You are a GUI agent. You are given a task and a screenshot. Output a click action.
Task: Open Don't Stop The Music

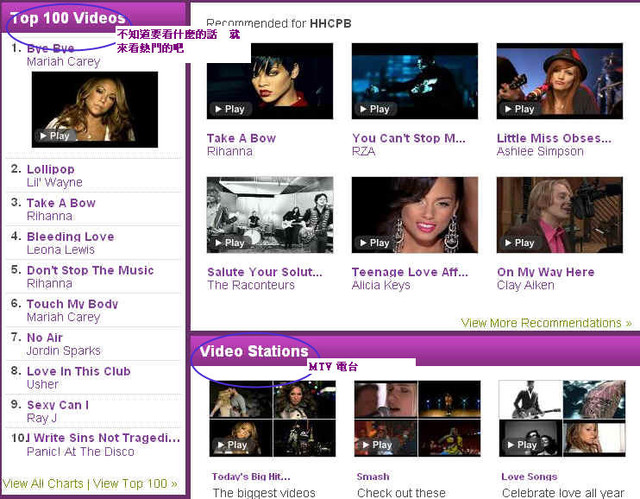[x=91, y=270]
